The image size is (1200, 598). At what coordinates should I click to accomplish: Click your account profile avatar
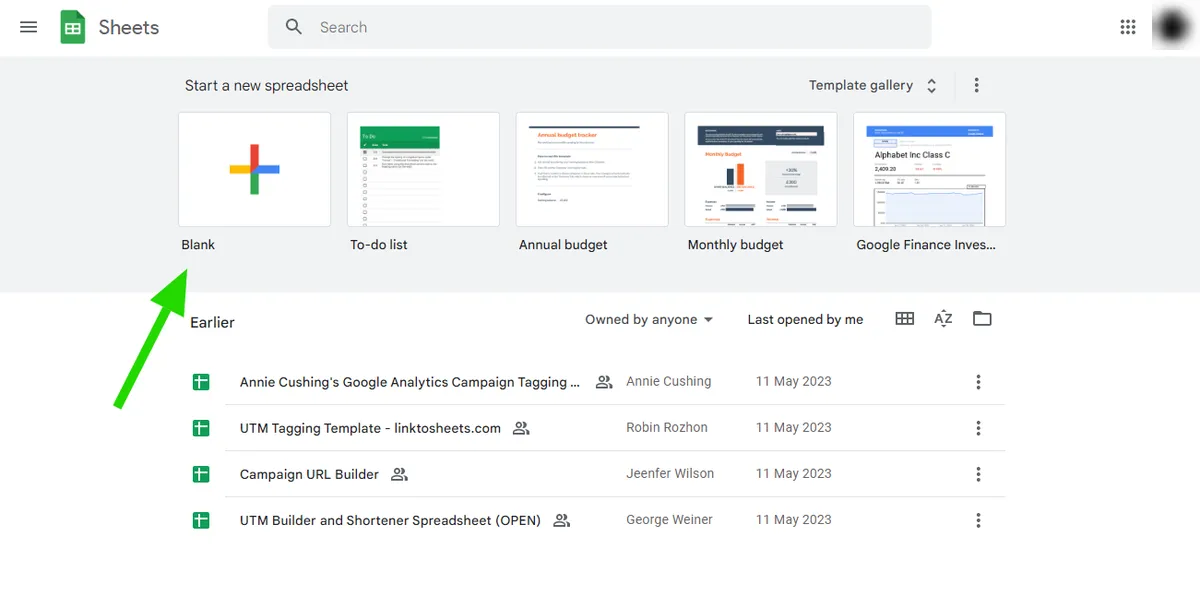(x=1172, y=27)
